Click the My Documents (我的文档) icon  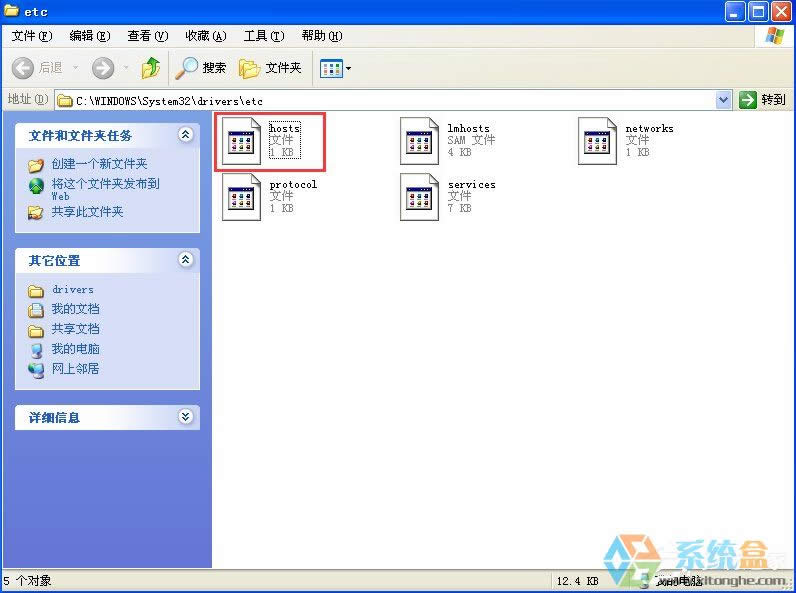36,310
